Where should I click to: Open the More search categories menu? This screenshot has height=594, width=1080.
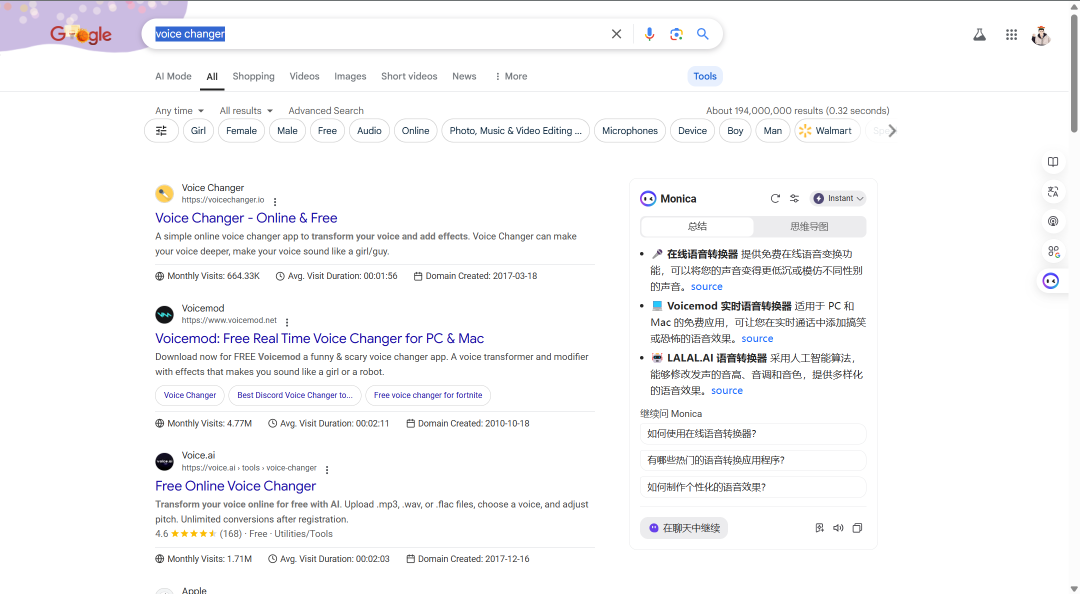pos(511,76)
